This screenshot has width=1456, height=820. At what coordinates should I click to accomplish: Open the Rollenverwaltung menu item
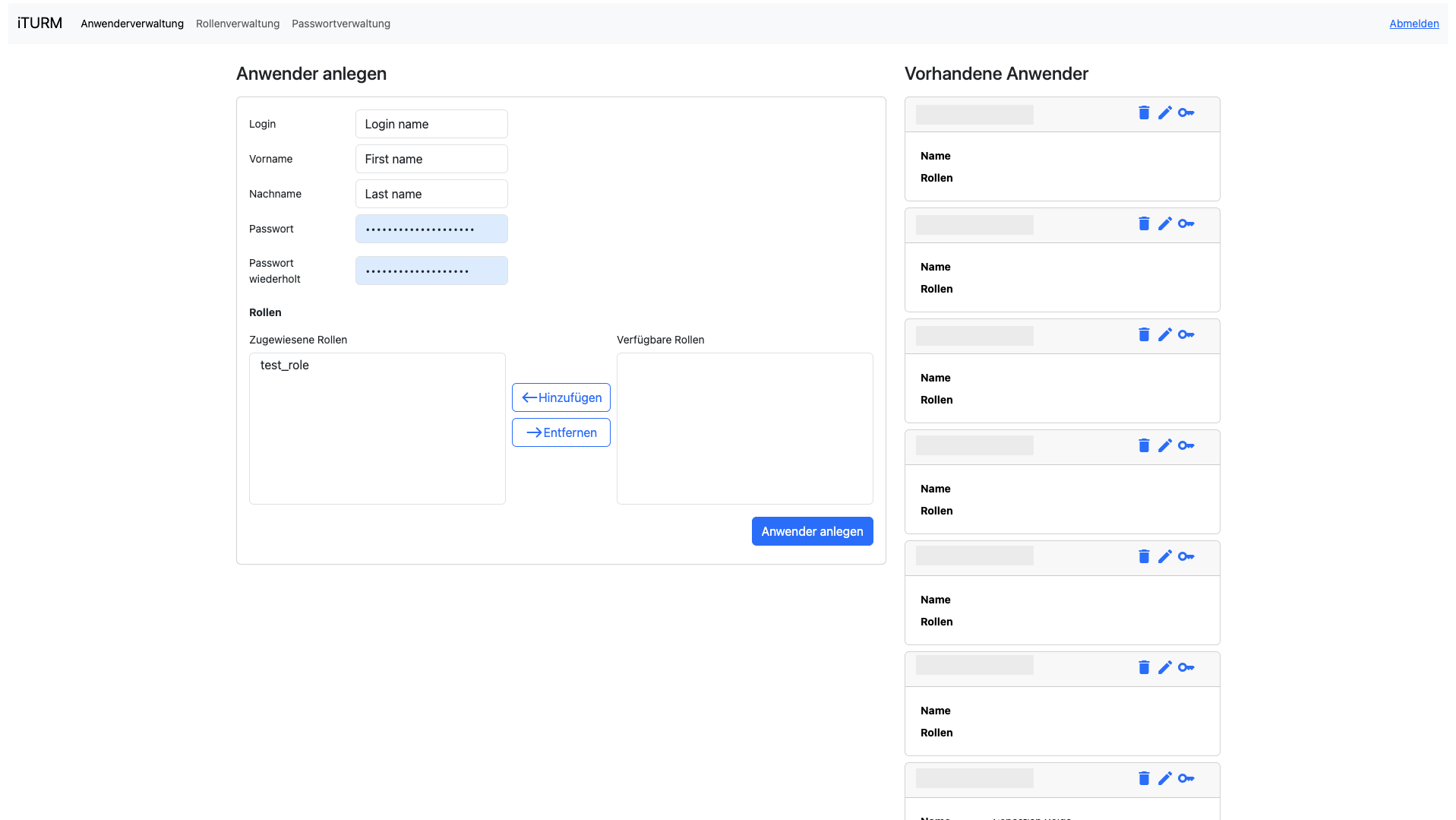pos(237,24)
